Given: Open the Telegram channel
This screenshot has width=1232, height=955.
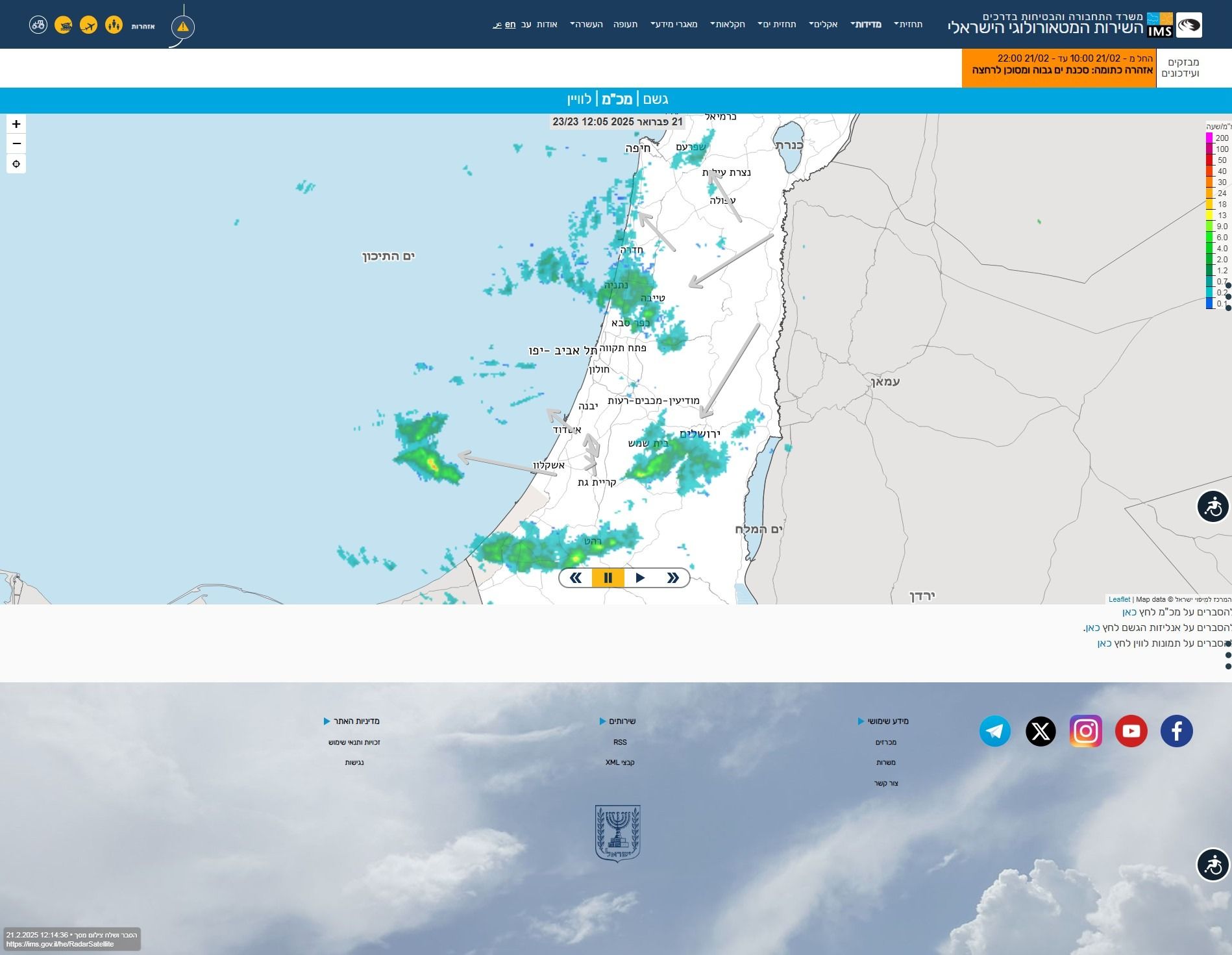Looking at the screenshot, I should pyautogui.click(x=995, y=731).
